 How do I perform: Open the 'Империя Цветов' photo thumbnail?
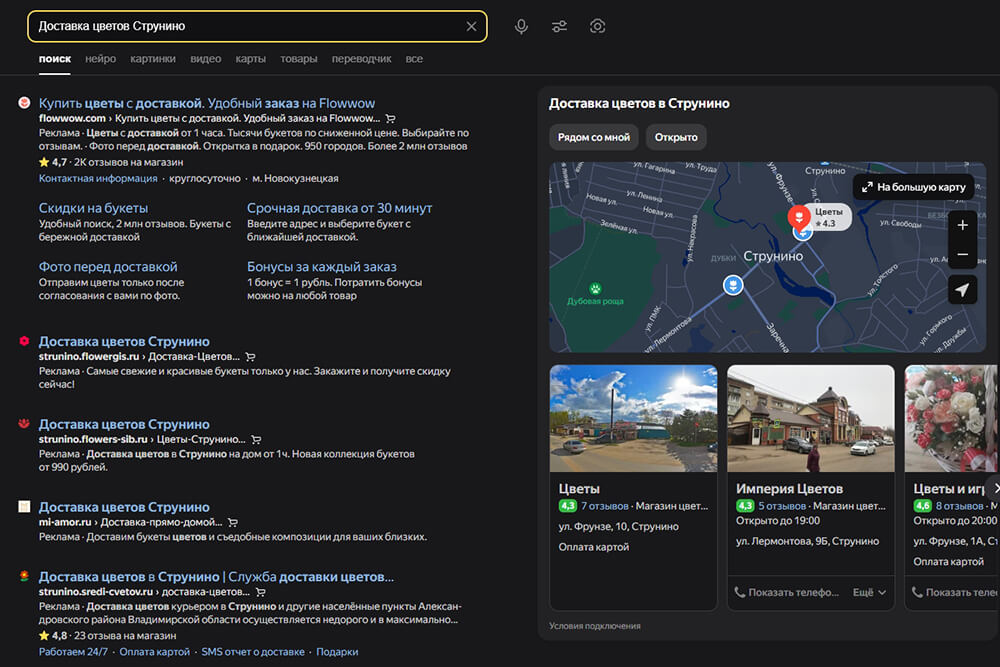[x=811, y=418]
